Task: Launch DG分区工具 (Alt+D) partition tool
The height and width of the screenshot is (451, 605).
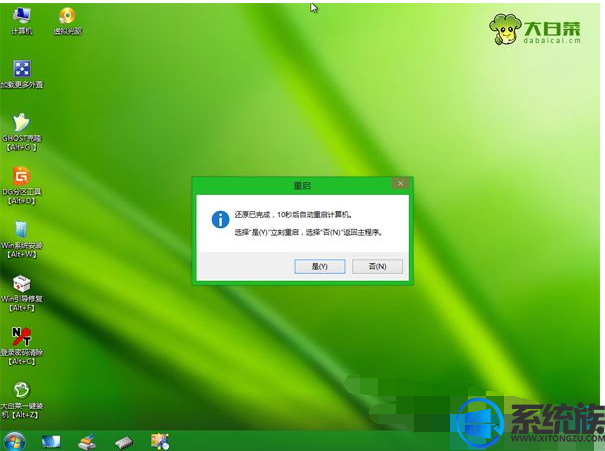Action: [x=22, y=186]
